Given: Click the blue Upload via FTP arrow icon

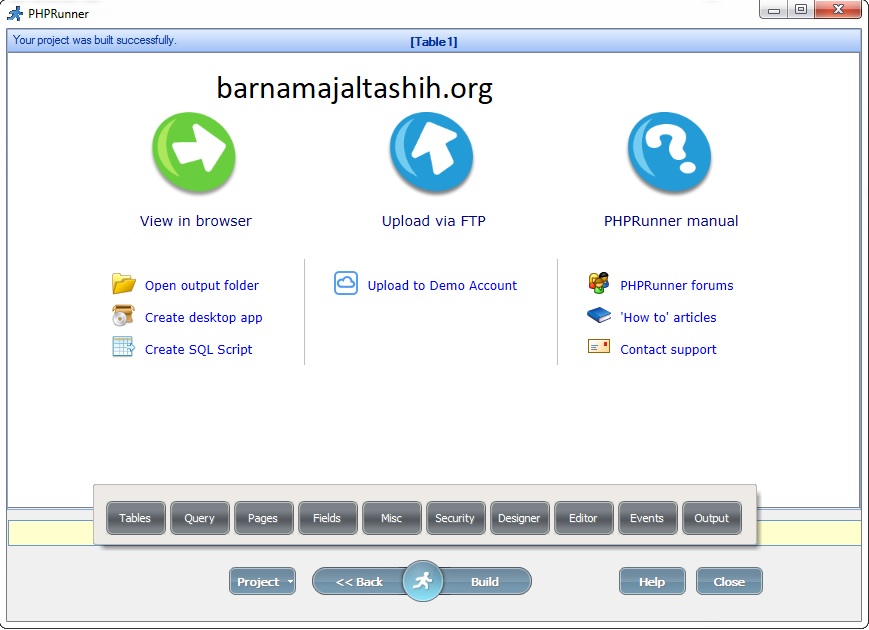Looking at the screenshot, I should (x=432, y=152).
